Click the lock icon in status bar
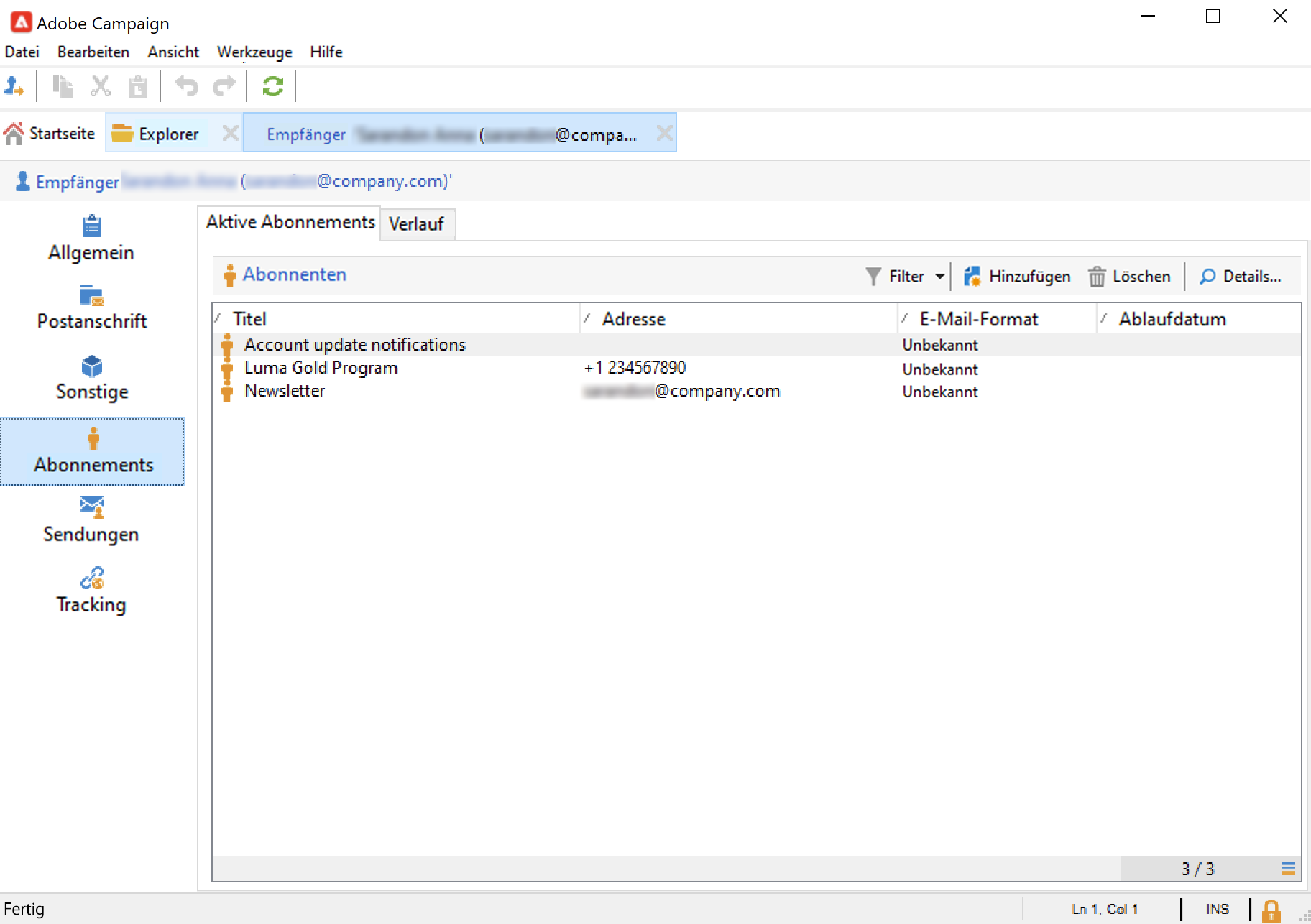This screenshot has width=1311, height=924. coord(1271,910)
